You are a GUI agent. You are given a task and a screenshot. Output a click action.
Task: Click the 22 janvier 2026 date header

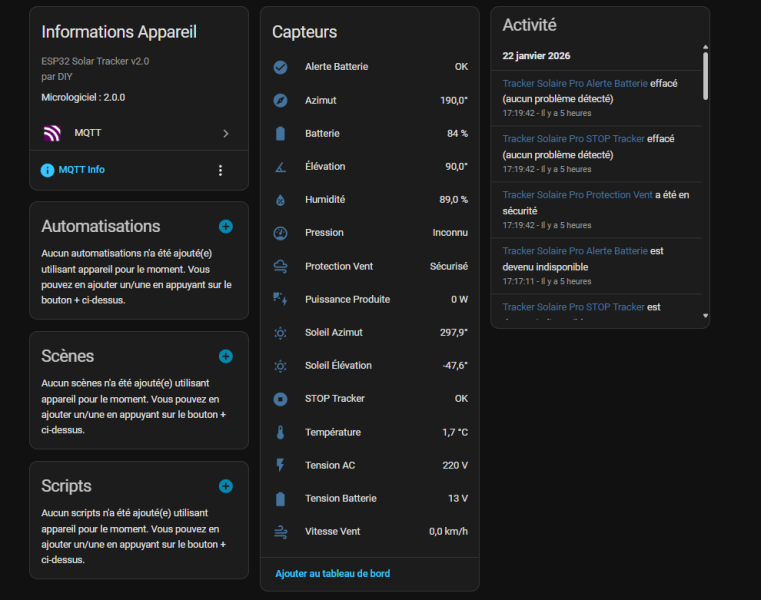point(536,56)
